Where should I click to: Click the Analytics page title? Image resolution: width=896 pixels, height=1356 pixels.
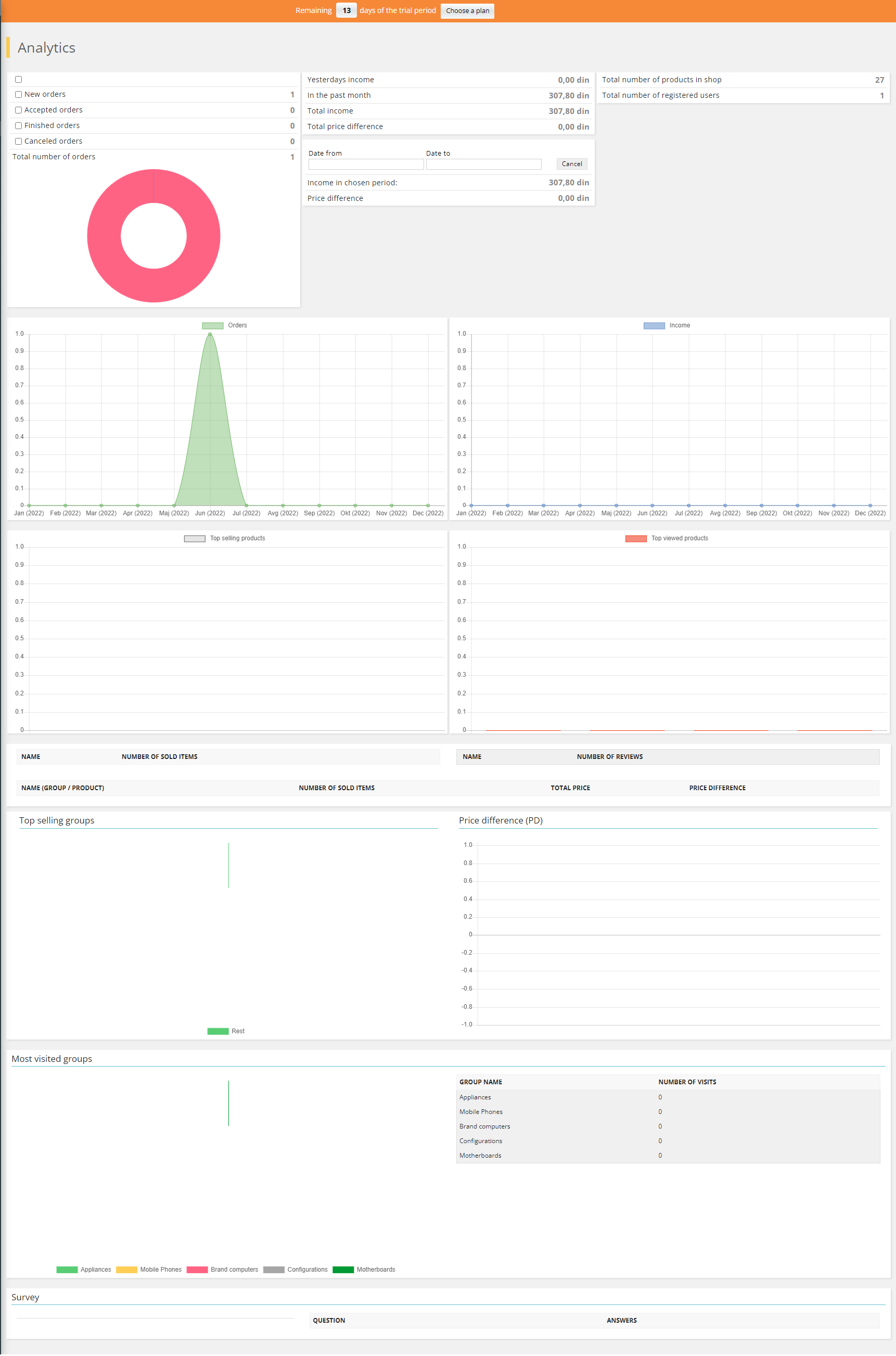[x=46, y=48]
